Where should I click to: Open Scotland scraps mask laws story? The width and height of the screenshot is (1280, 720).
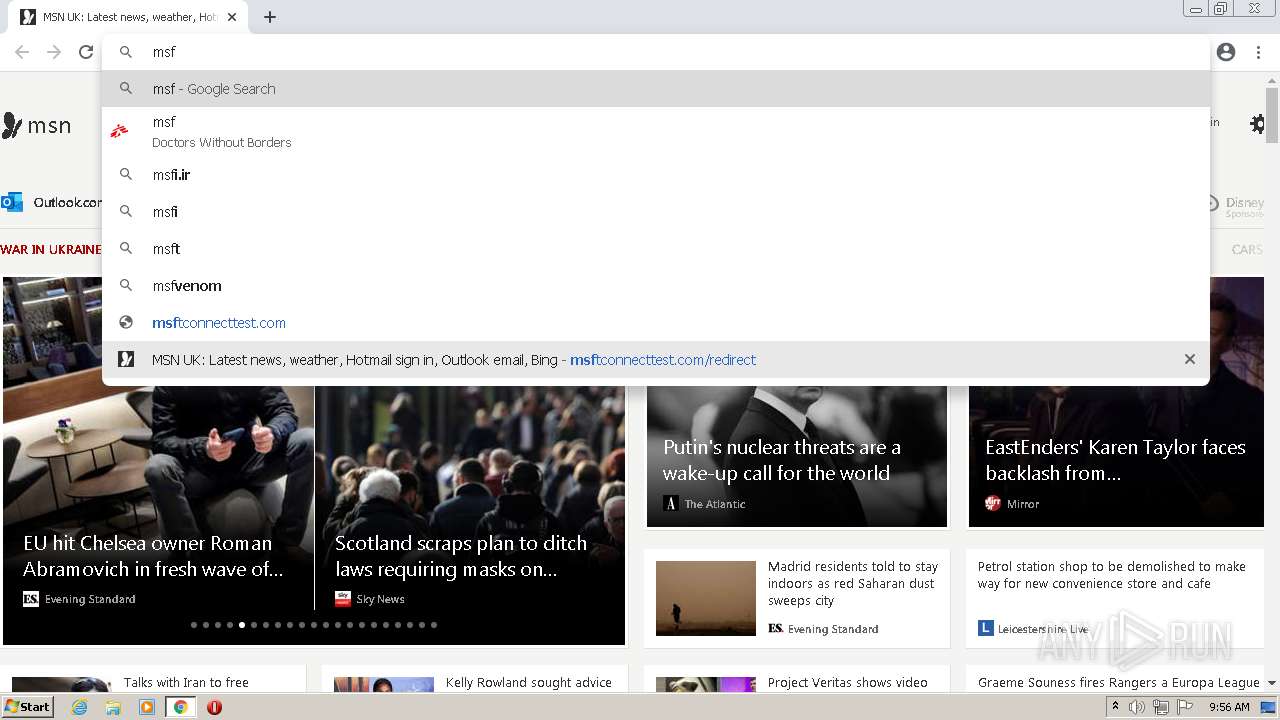pos(461,556)
